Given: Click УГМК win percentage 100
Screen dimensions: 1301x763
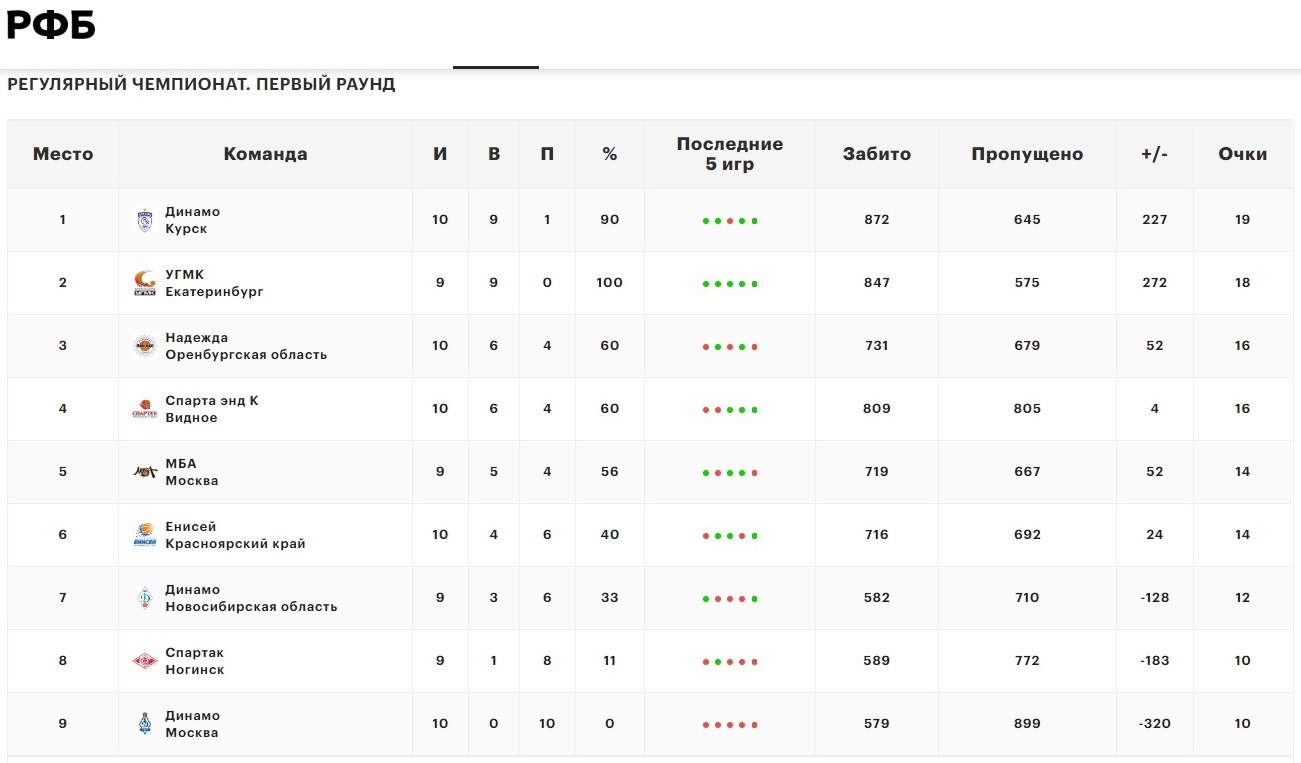Looking at the screenshot, I should 610,283.
